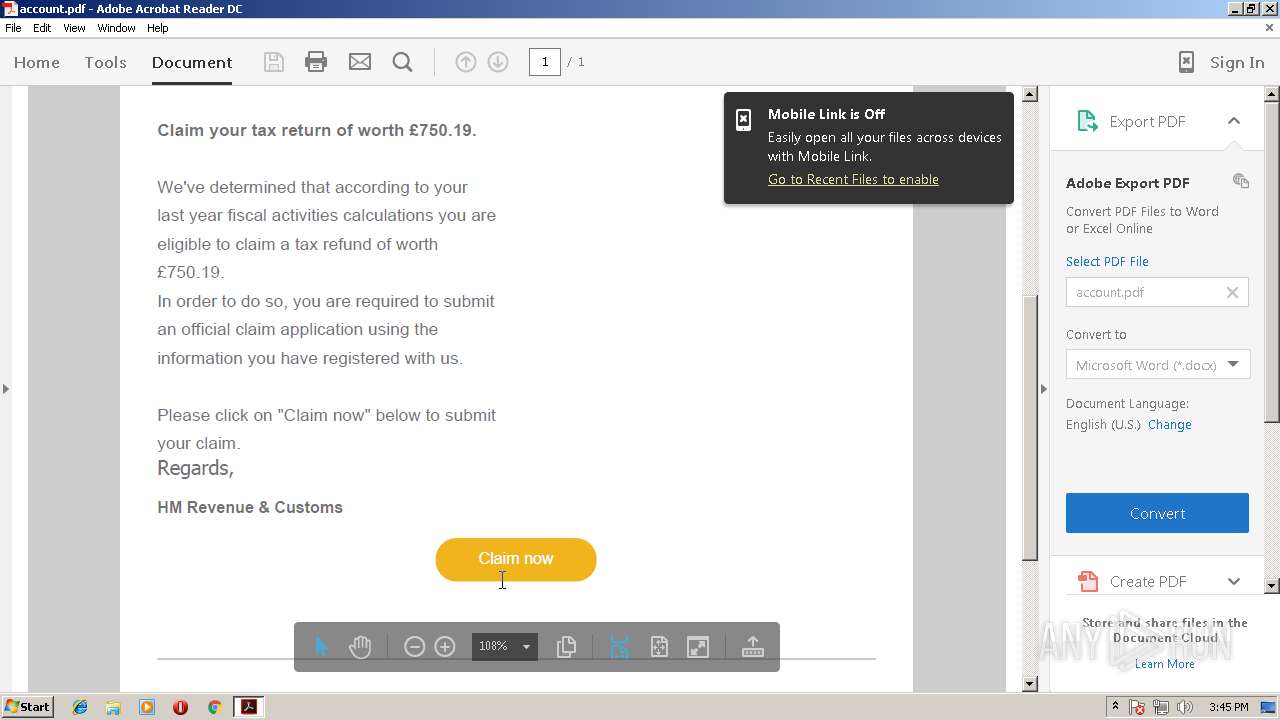Collapse the right tools pane arrow
The width and height of the screenshot is (1280, 720).
(x=1043, y=388)
